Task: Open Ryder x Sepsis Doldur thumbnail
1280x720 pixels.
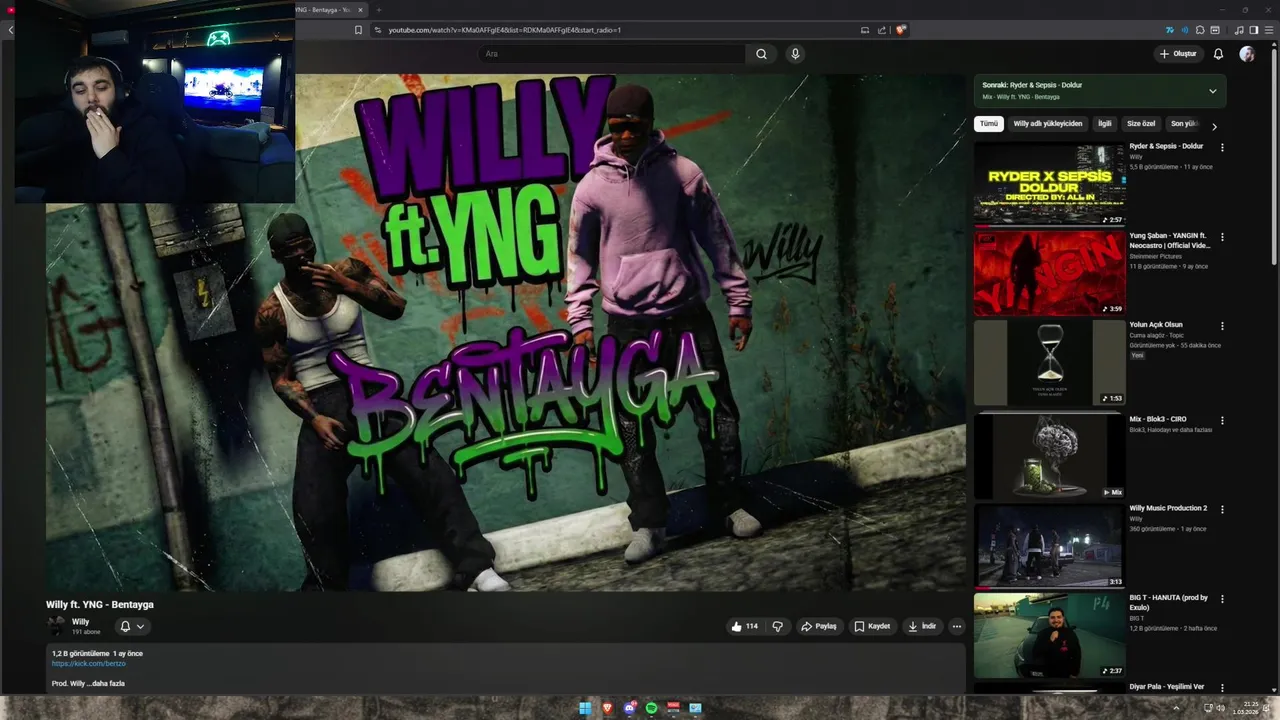Action: [1049, 183]
